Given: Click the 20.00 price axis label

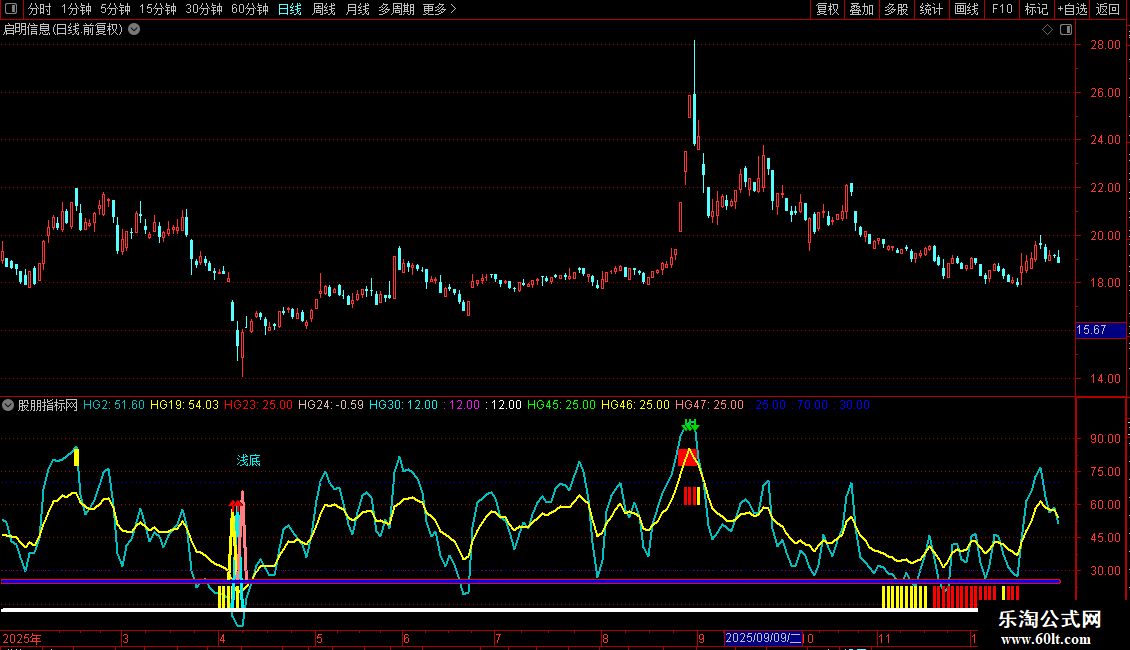Looking at the screenshot, I should point(1105,236).
